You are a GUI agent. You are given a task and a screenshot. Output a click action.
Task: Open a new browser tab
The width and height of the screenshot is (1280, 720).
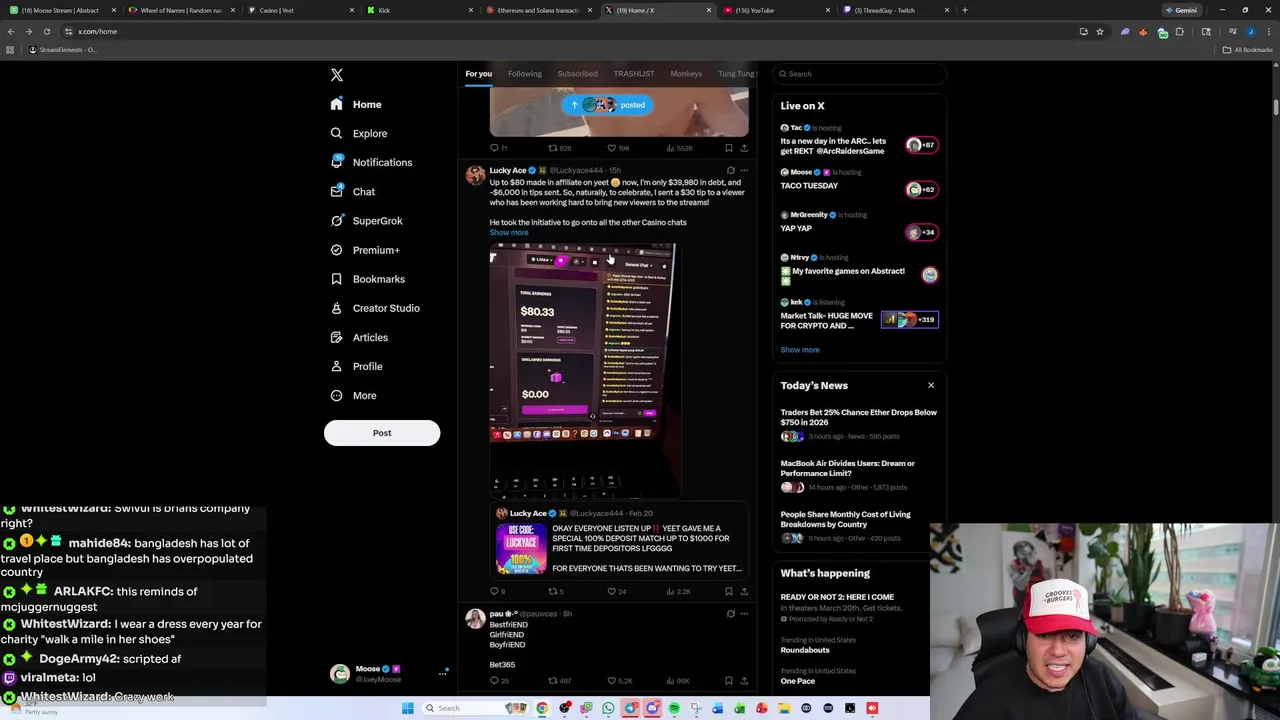[964, 10]
